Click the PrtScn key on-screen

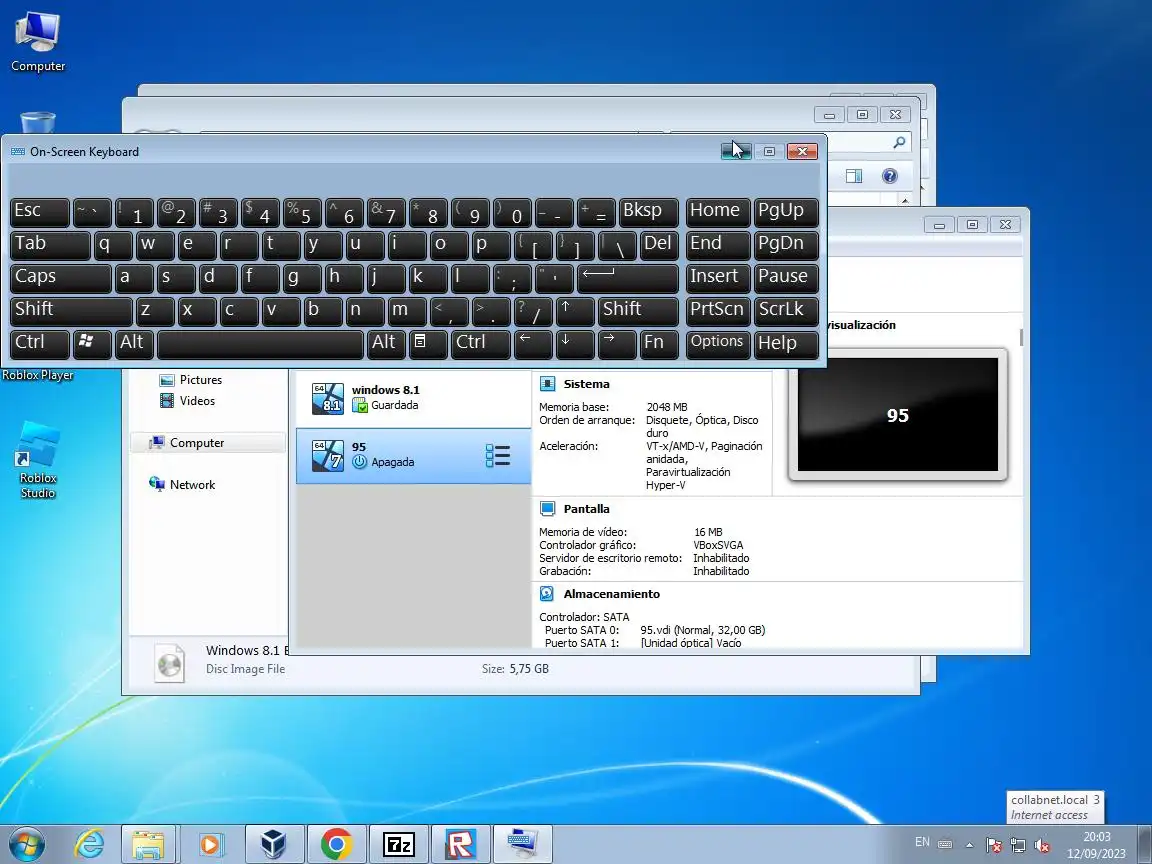[x=718, y=311]
